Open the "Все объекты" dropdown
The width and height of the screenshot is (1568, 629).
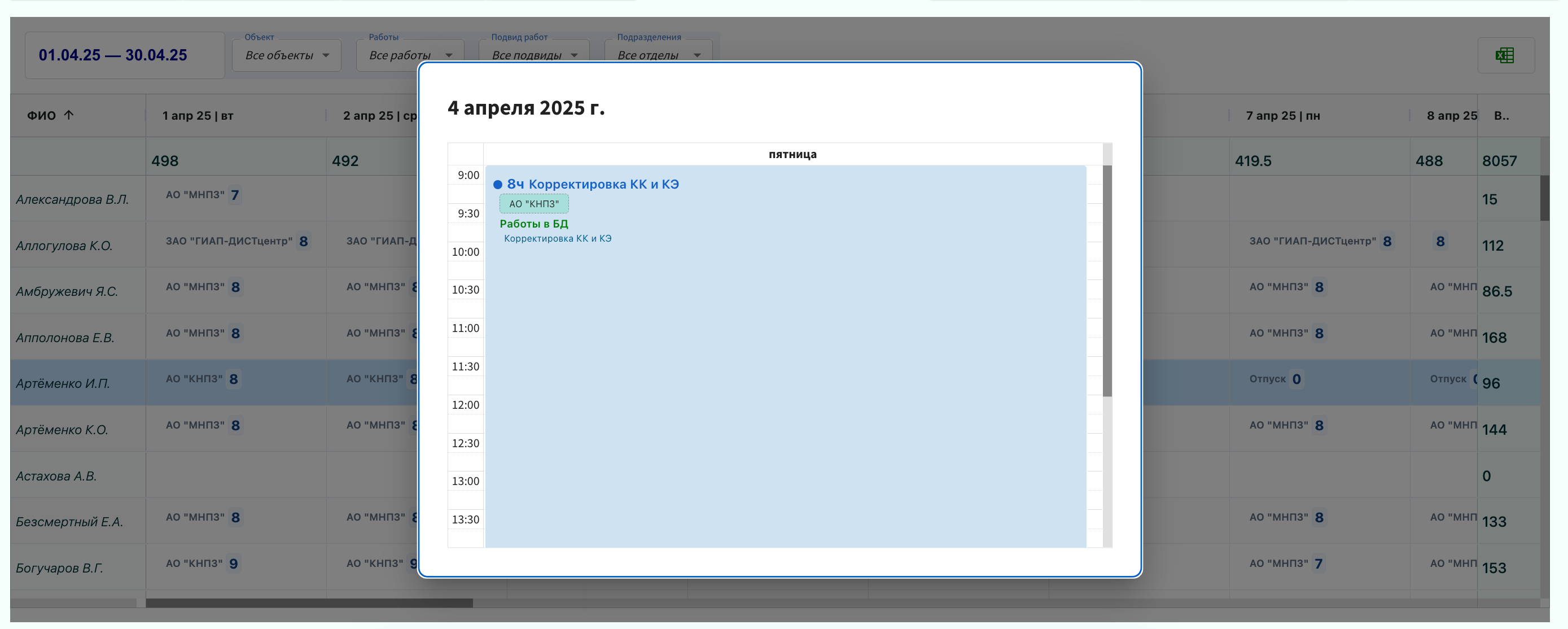coord(286,55)
